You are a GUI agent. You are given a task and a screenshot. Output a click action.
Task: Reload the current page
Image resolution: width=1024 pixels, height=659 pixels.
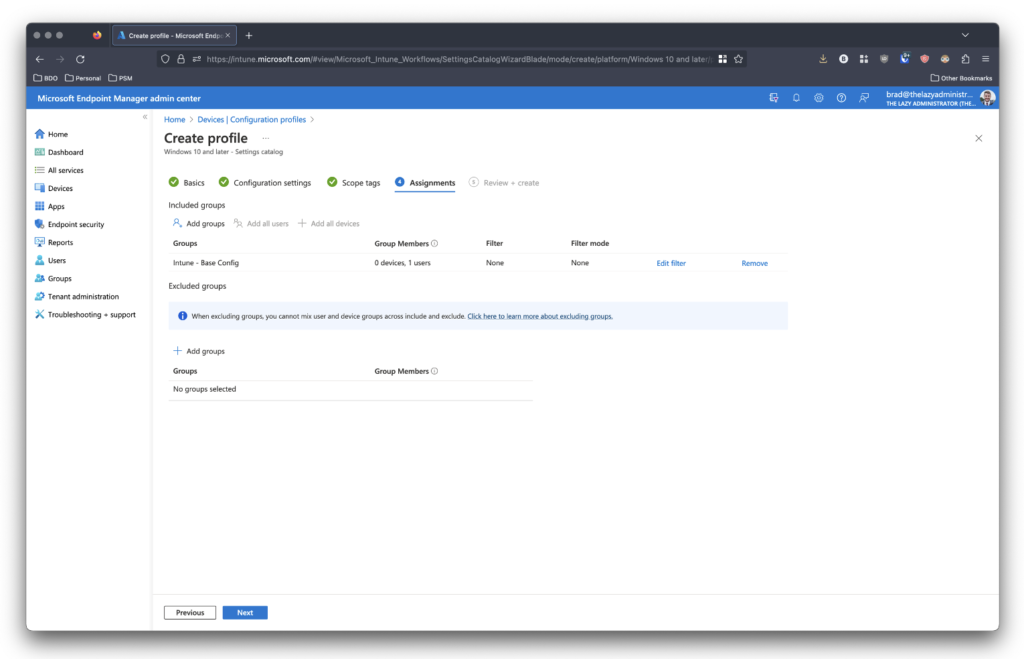tap(80, 59)
